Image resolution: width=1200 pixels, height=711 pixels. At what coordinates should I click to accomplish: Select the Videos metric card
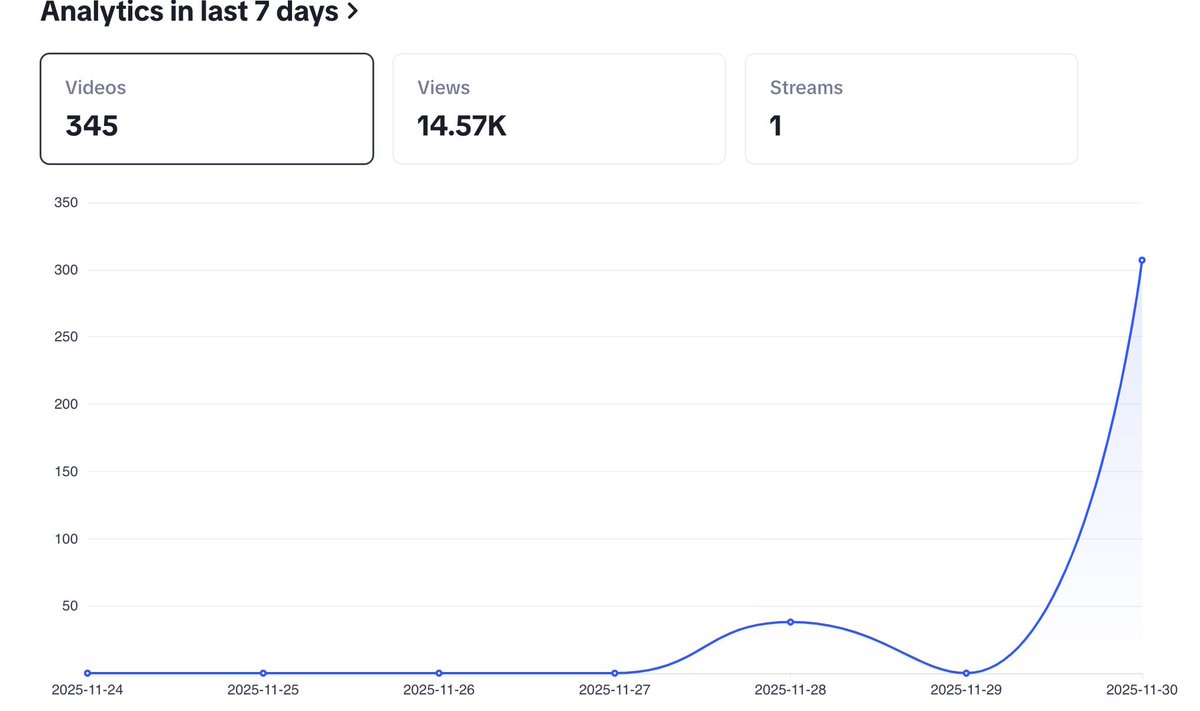(207, 108)
